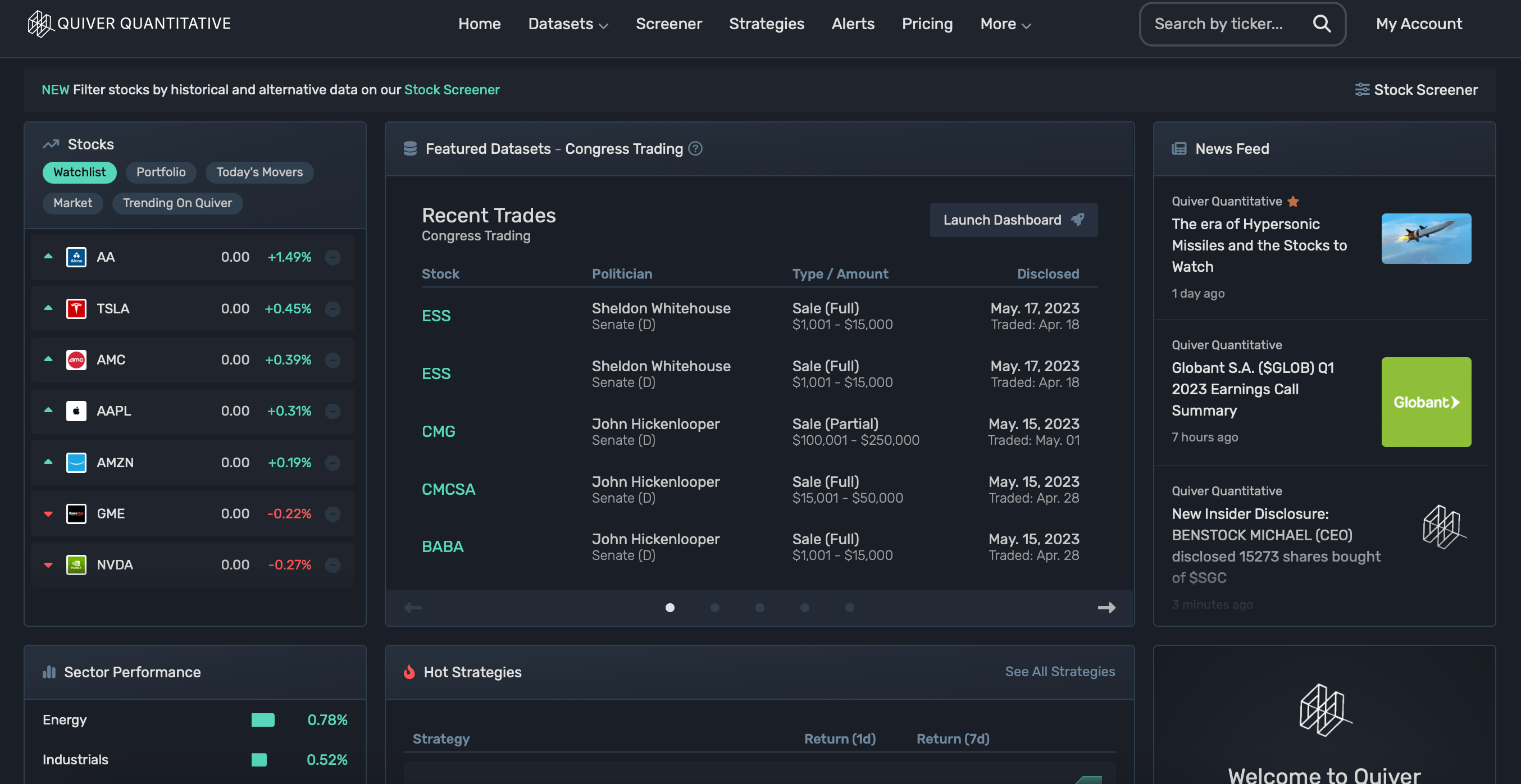Click the search magnifying glass icon

pos(1322,24)
